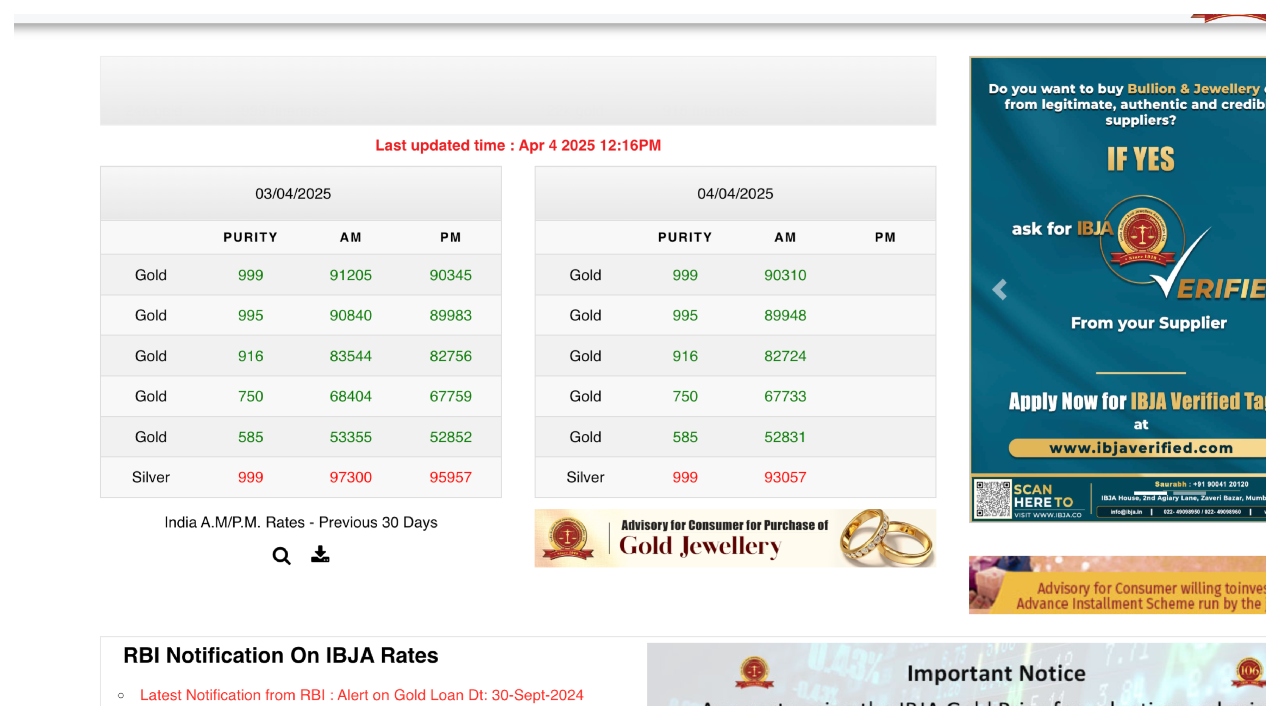The width and height of the screenshot is (1280, 720).
Task: Click the emblem left of Important Notice
Action: point(754,673)
